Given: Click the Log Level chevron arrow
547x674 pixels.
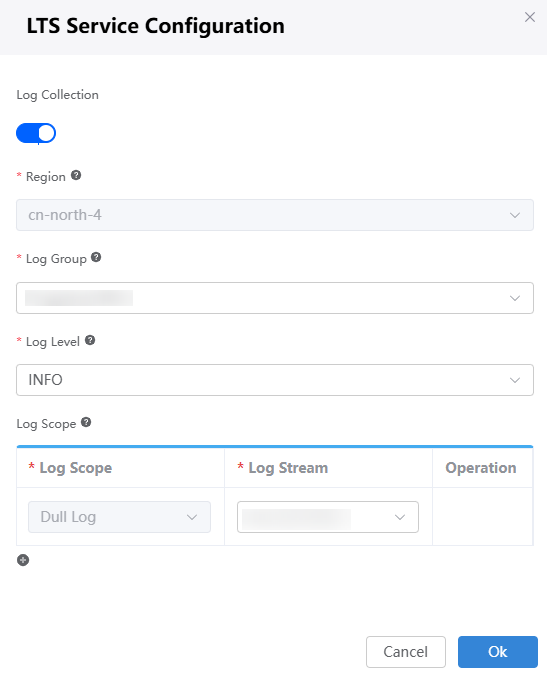Looking at the screenshot, I should (515, 380).
